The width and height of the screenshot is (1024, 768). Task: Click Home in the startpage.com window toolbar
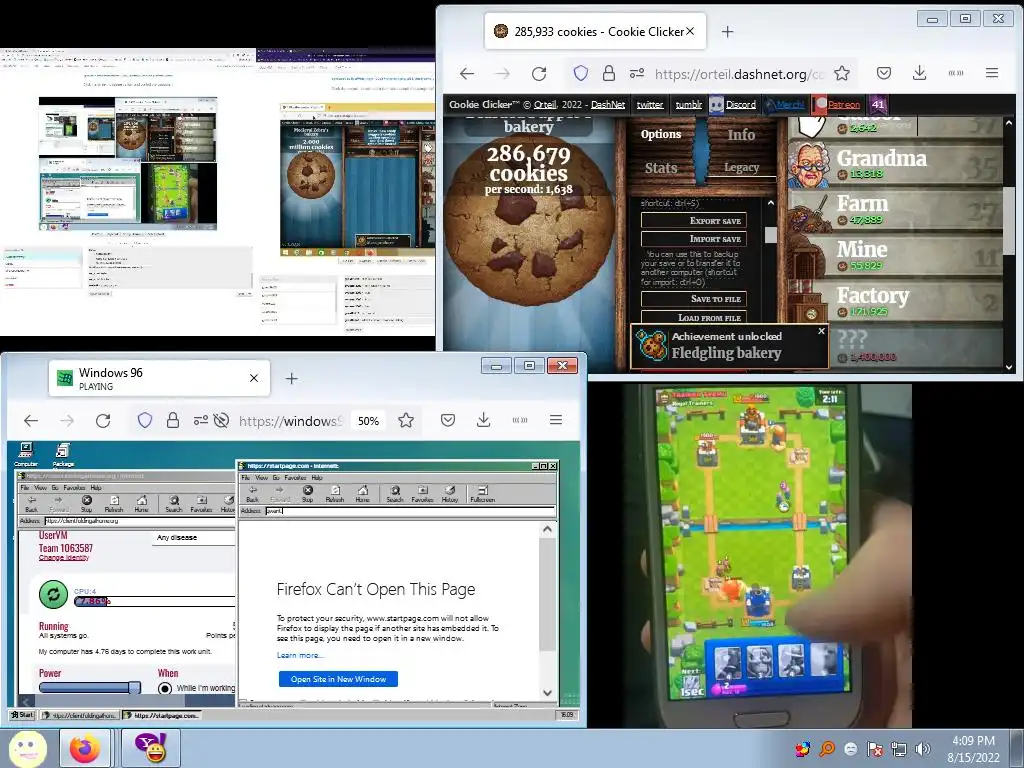click(362, 494)
